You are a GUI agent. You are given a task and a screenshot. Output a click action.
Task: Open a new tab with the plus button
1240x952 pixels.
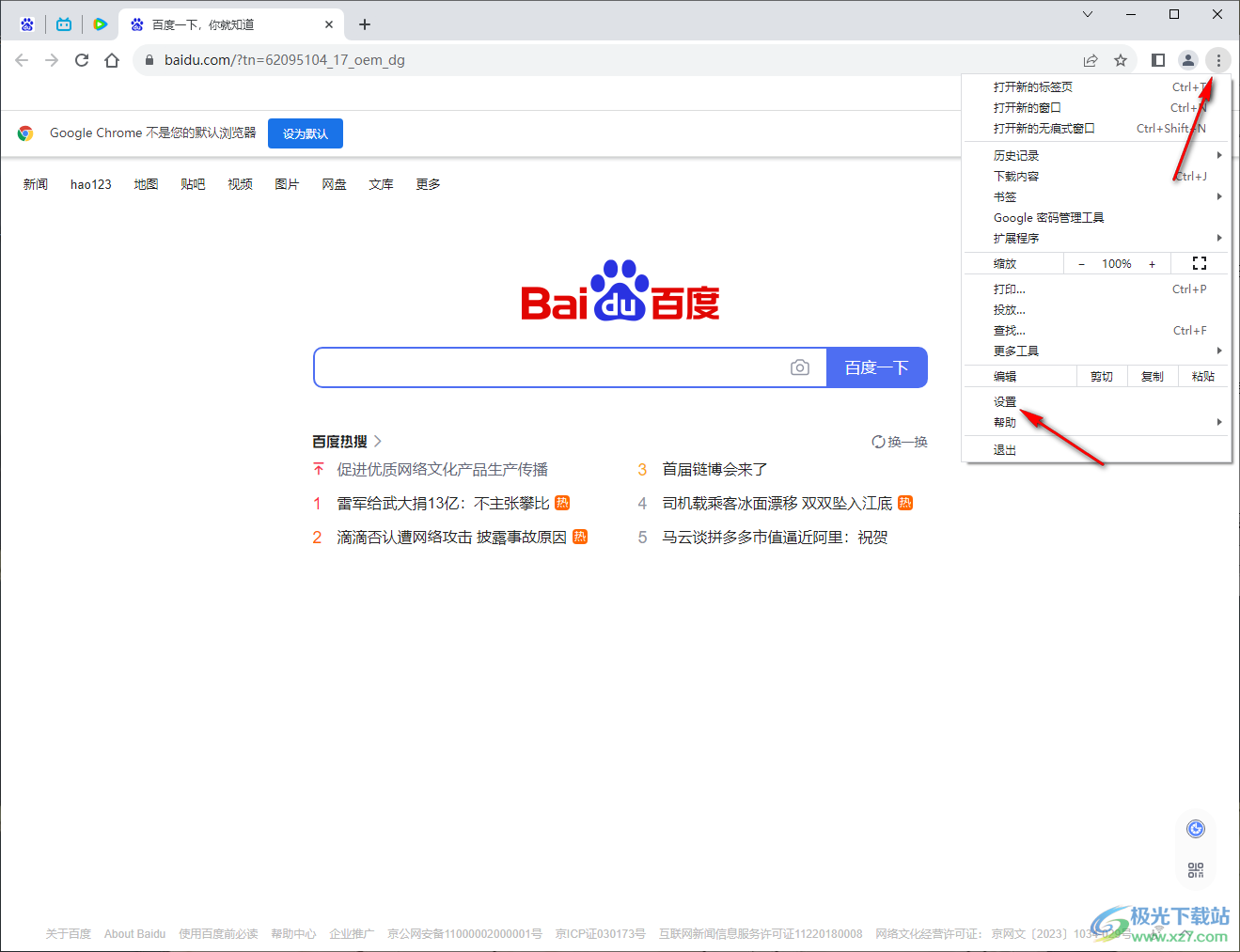click(365, 24)
